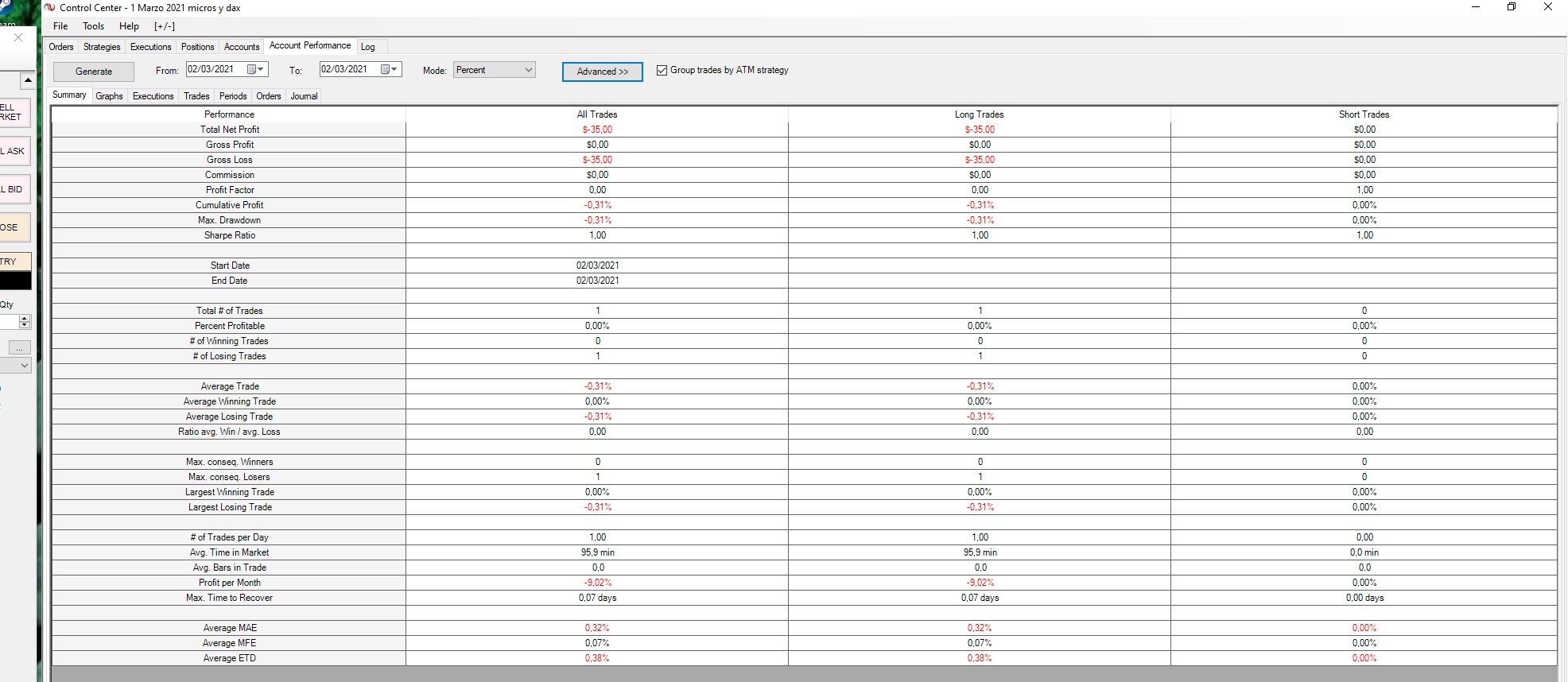Click the Average Winning Trade label
The width and height of the screenshot is (1568, 682).
tap(230, 401)
